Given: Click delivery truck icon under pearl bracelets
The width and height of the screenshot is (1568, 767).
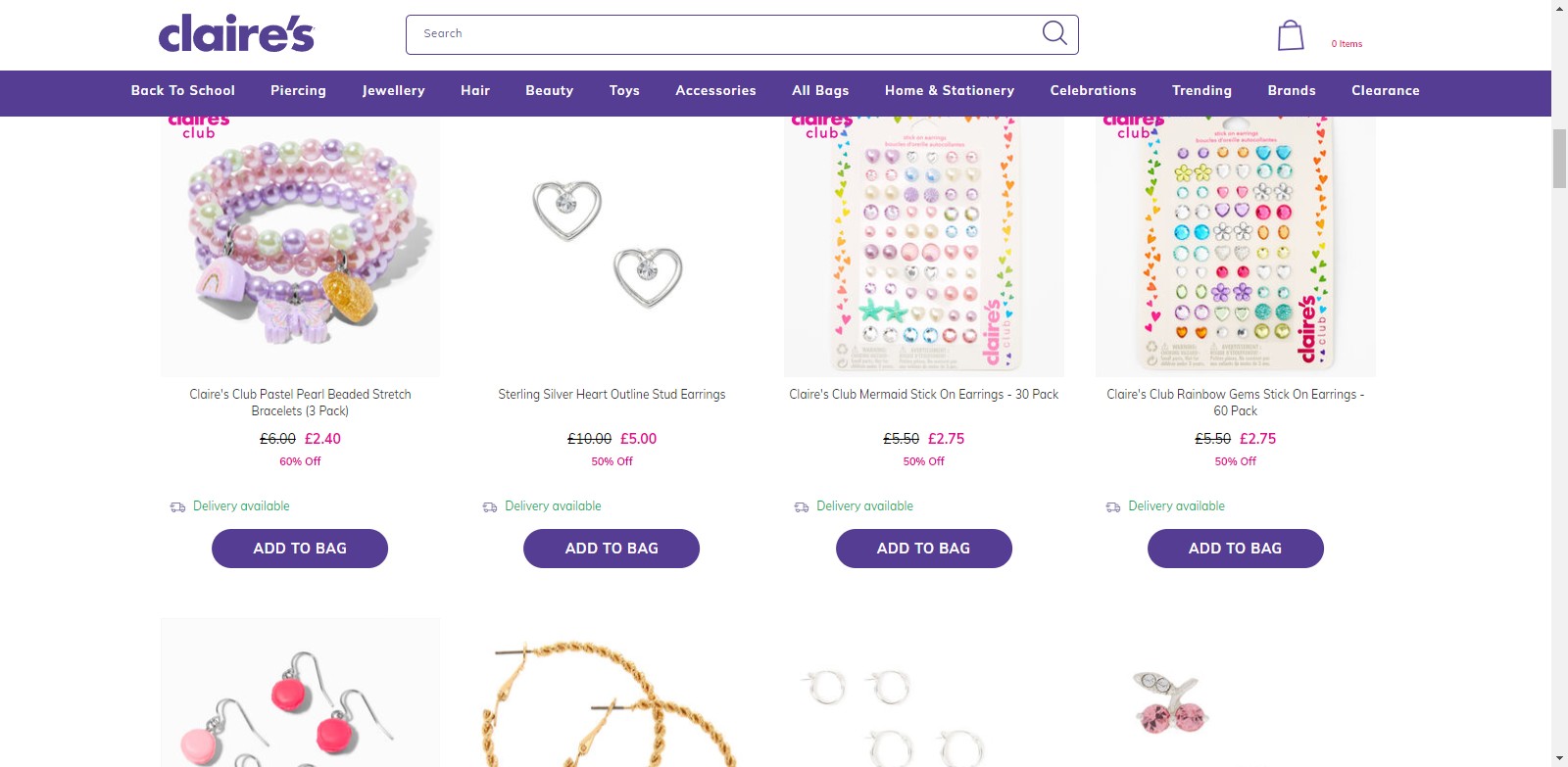Looking at the screenshot, I should [x=177, y=507].
